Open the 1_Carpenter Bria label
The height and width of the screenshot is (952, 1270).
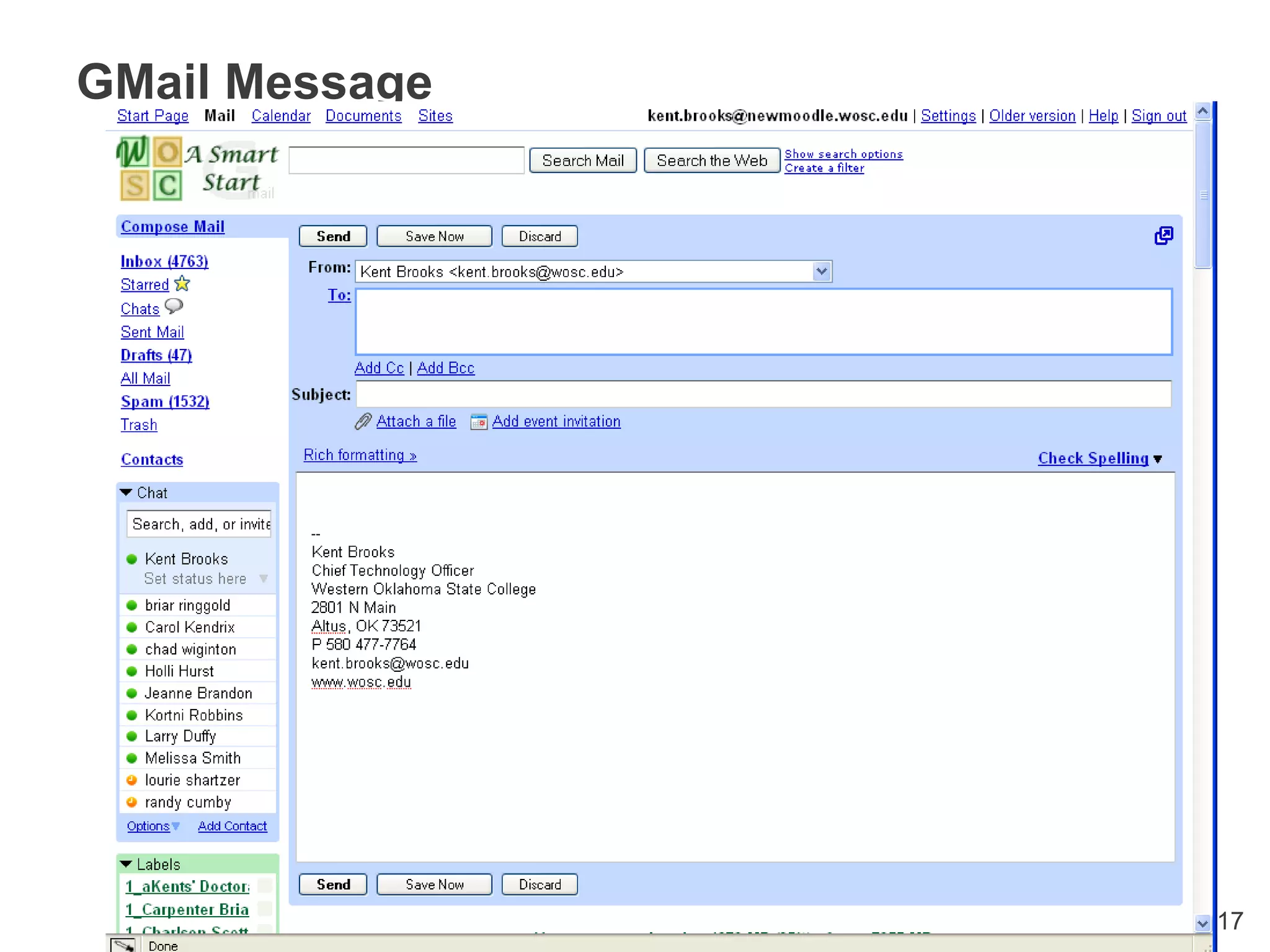point(187,909)
